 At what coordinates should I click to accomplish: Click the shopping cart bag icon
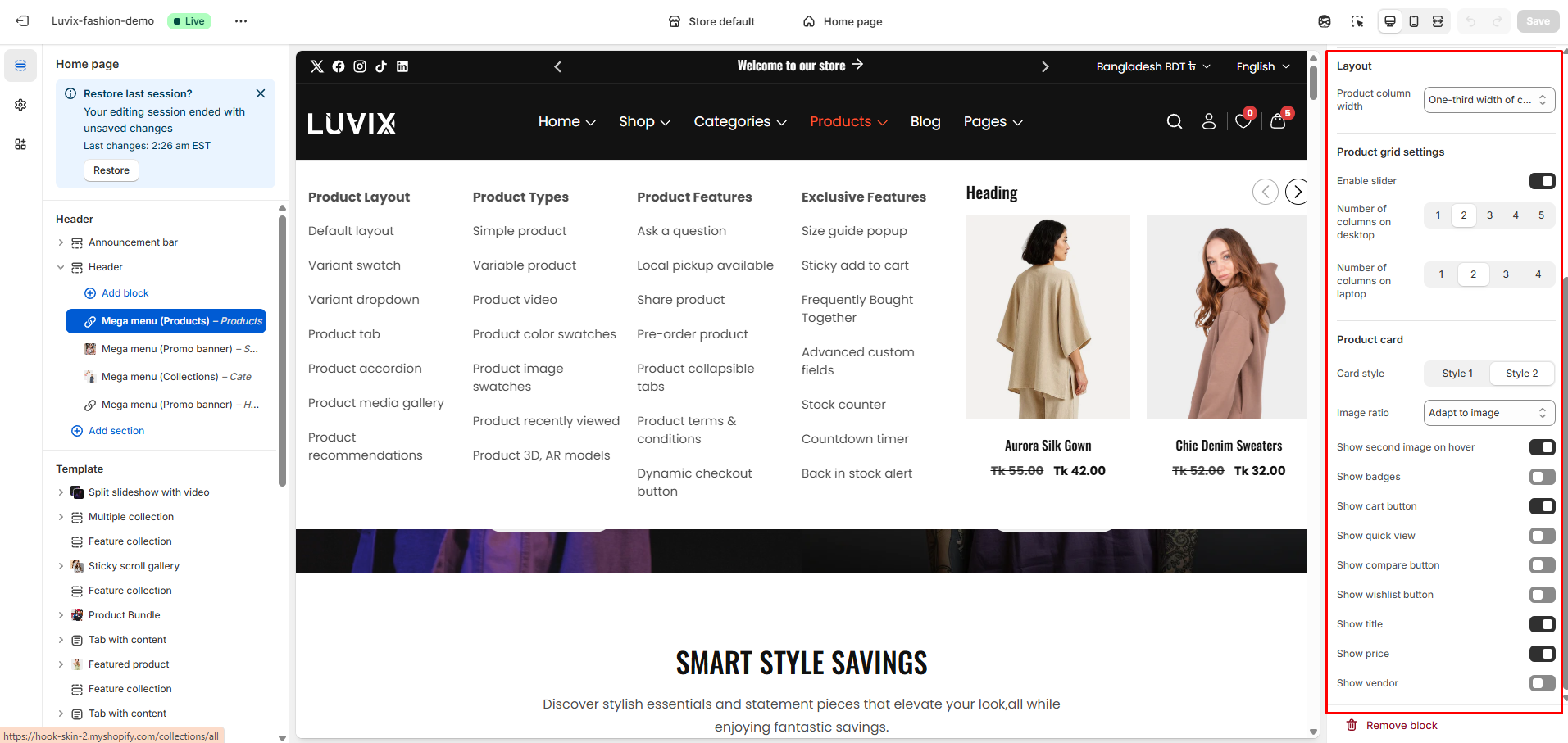(1278, 122)
